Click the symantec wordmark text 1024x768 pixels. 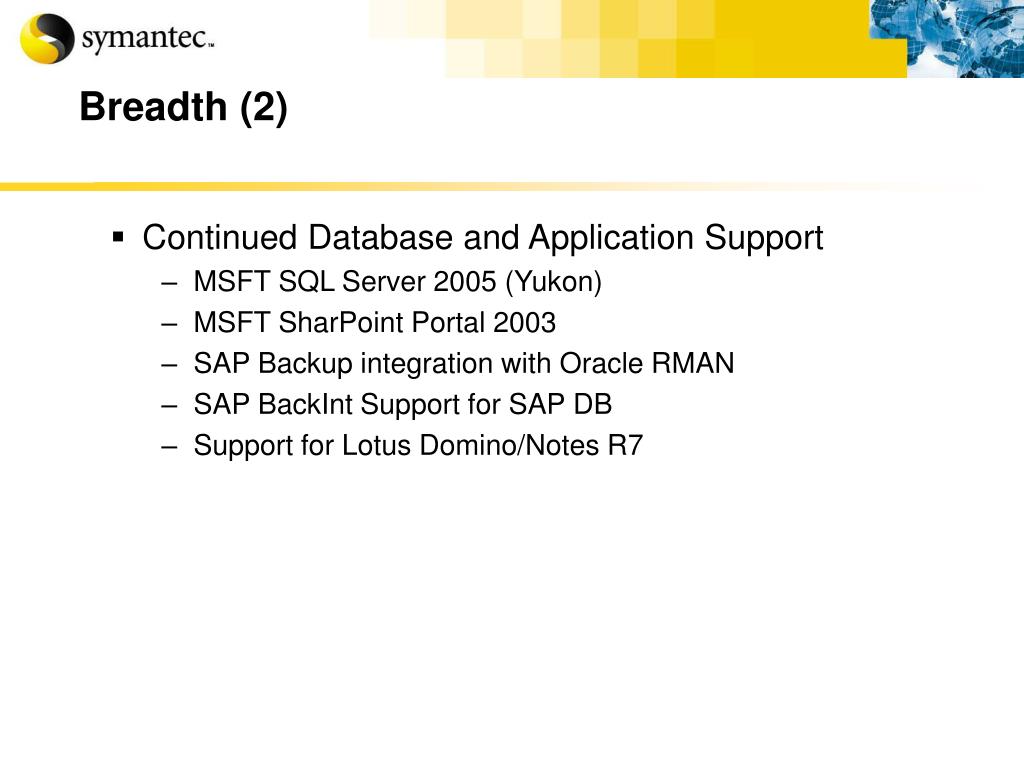(x=148, y=39)
